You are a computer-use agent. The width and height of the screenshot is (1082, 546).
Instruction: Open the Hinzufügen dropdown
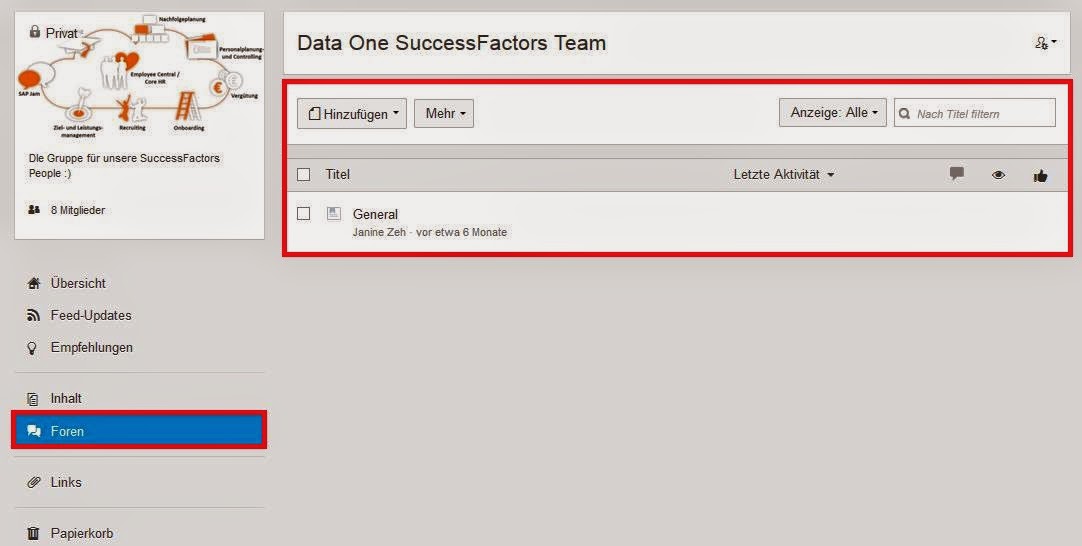(352, 114)
